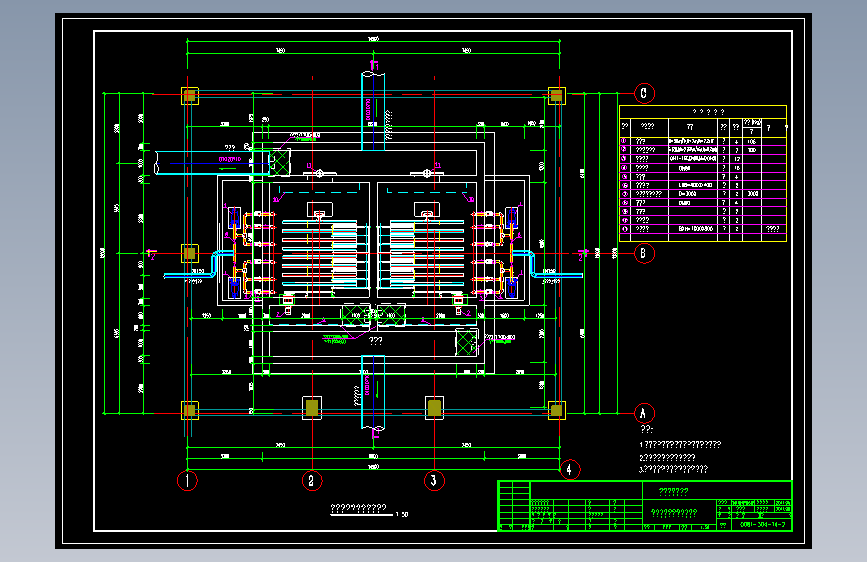Click grid axis bubble 4
Viewport: 867px width, 562px height.
570,470
